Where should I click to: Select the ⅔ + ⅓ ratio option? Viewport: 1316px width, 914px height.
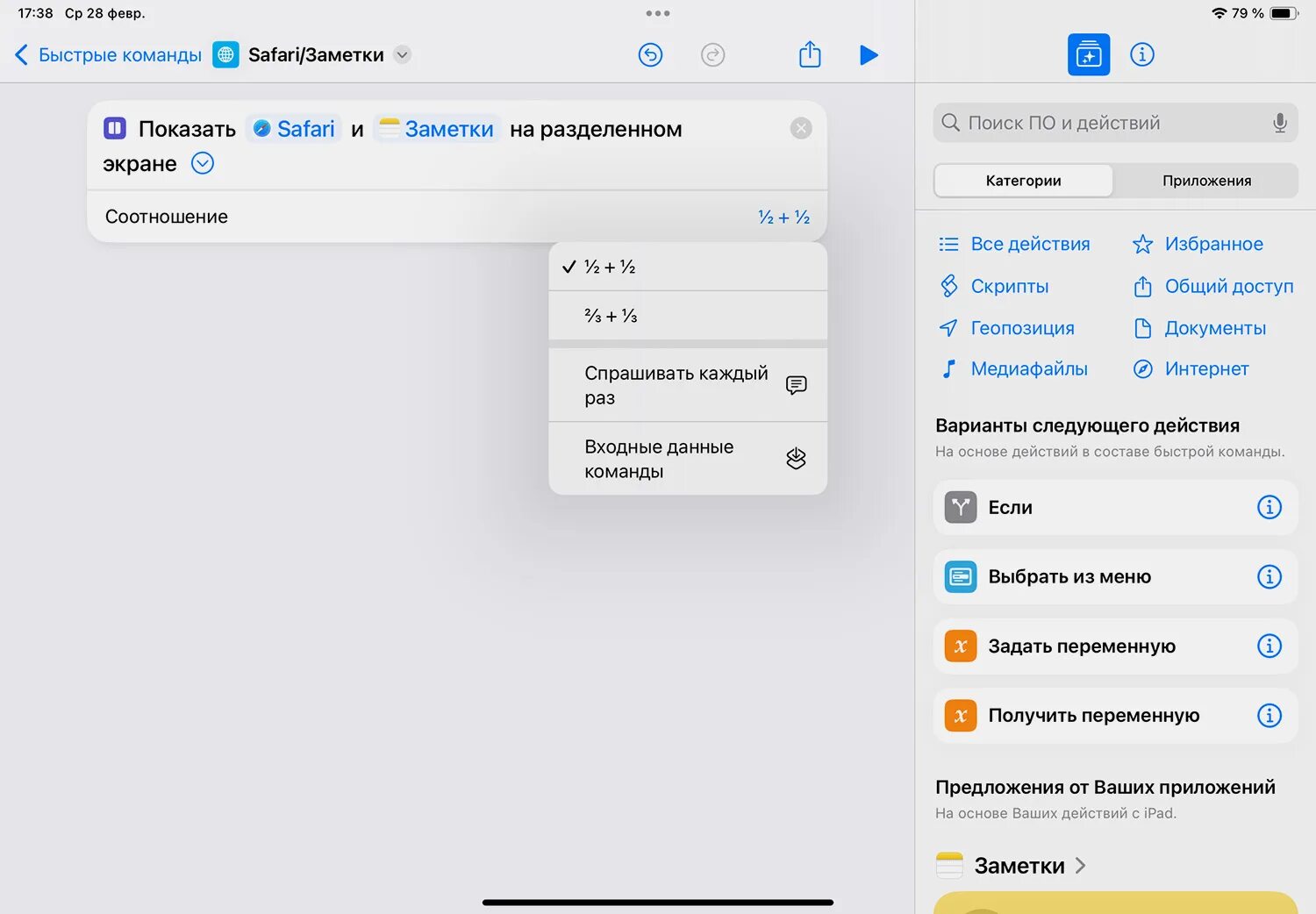tap(688, 316)
